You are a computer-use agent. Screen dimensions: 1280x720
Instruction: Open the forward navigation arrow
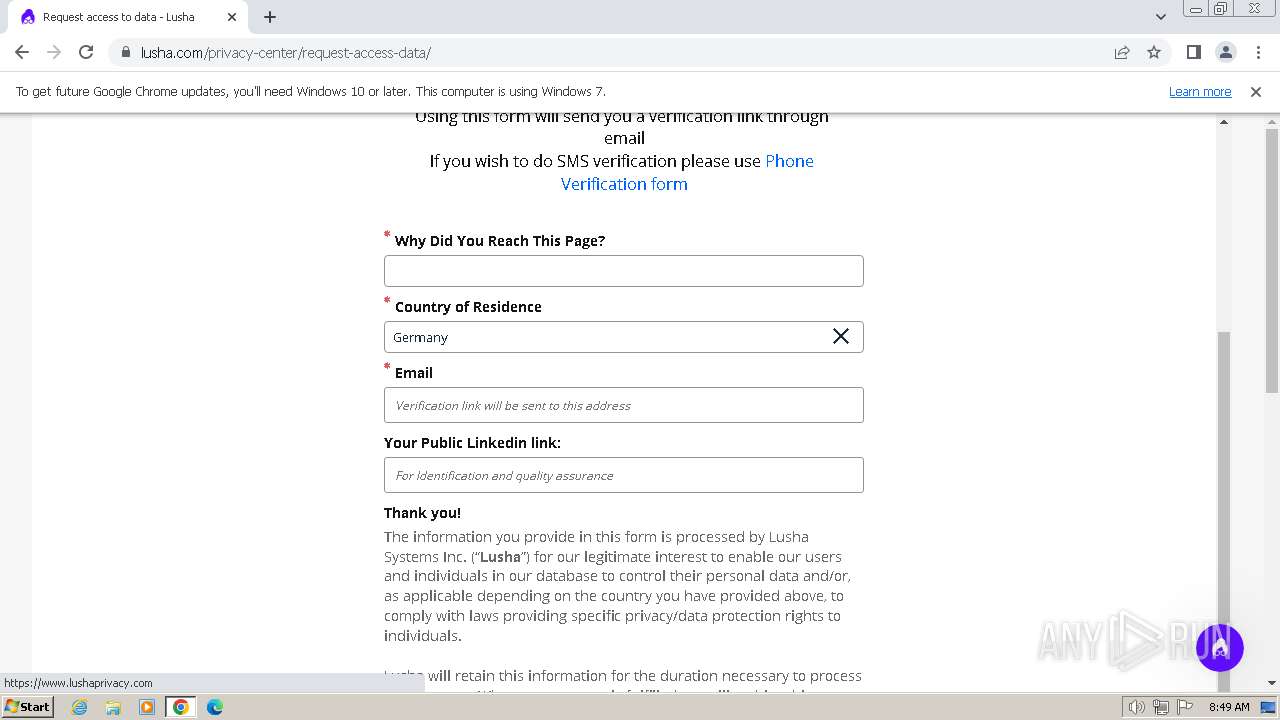click(54, 52)
